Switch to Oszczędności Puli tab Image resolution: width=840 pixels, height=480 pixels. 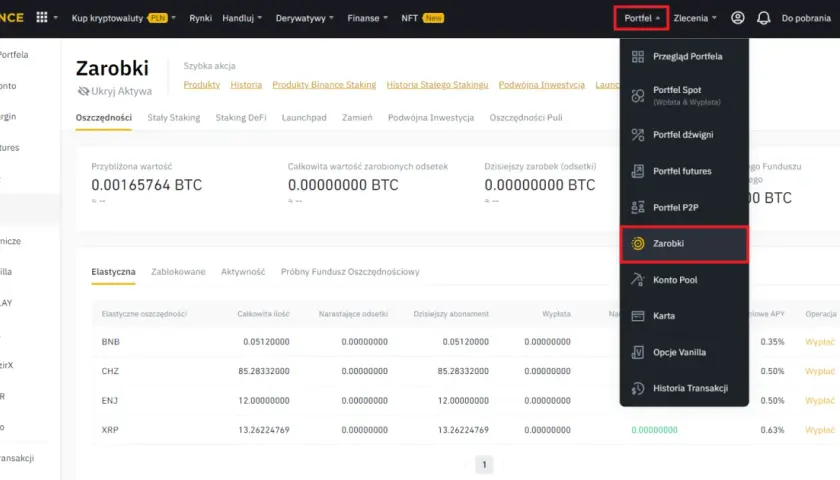point(526,118)
